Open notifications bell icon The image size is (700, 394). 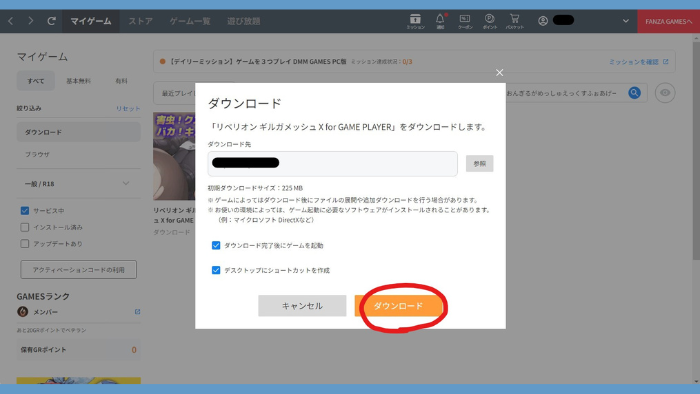[440, 21]
